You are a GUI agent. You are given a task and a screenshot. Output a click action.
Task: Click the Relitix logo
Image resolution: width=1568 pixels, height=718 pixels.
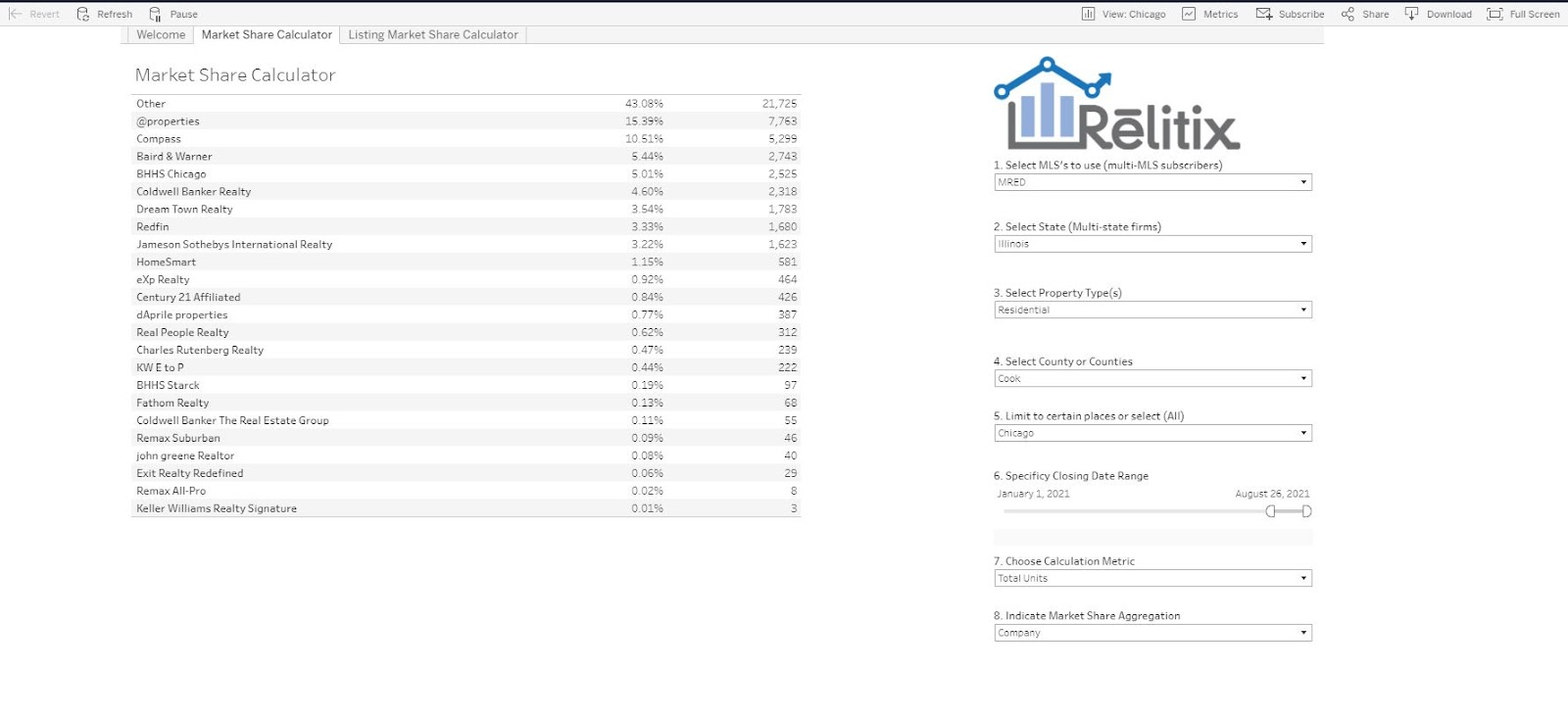coord(1117,105)
